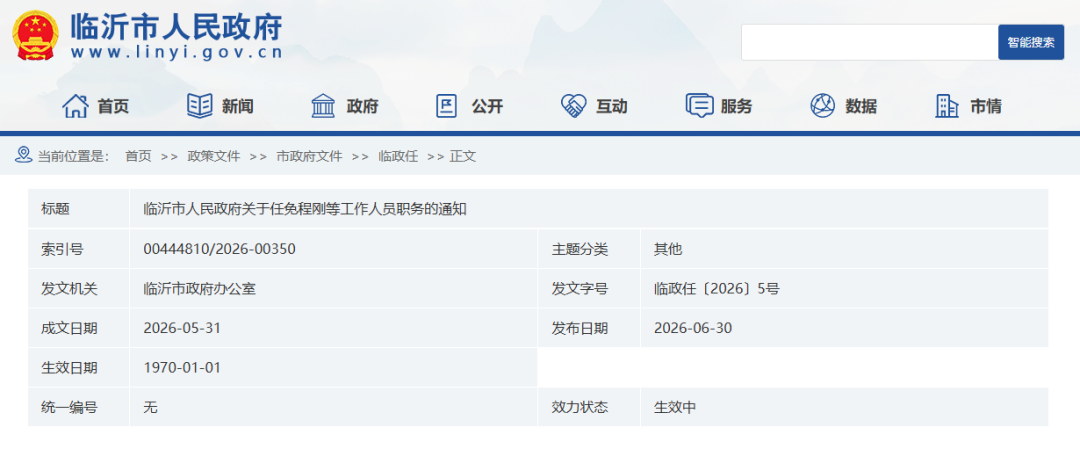Open the 政府 navigation menu
Viewport: 1080px width, 457px height.
pos(362,107)
